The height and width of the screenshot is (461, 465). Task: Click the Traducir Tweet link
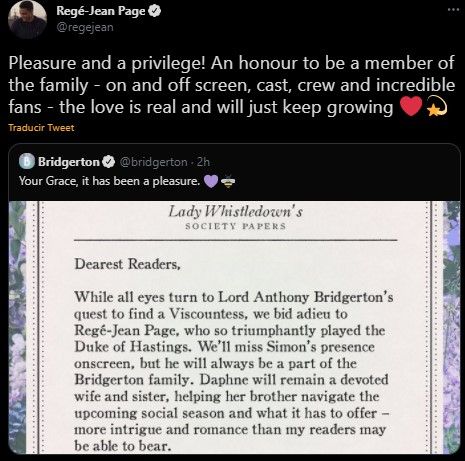(41, 128)
